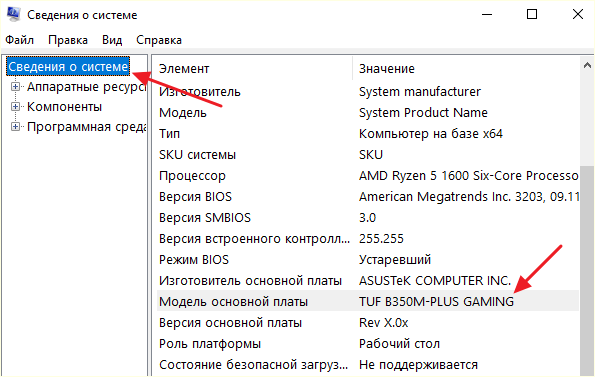Click value System manufacturer

[x=420, y=91]
